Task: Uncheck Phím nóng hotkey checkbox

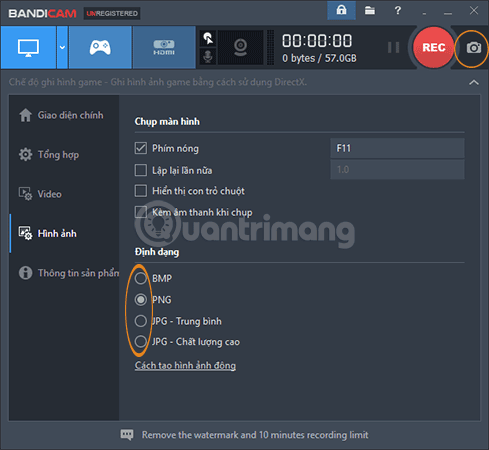Action: tap(141, 148)
